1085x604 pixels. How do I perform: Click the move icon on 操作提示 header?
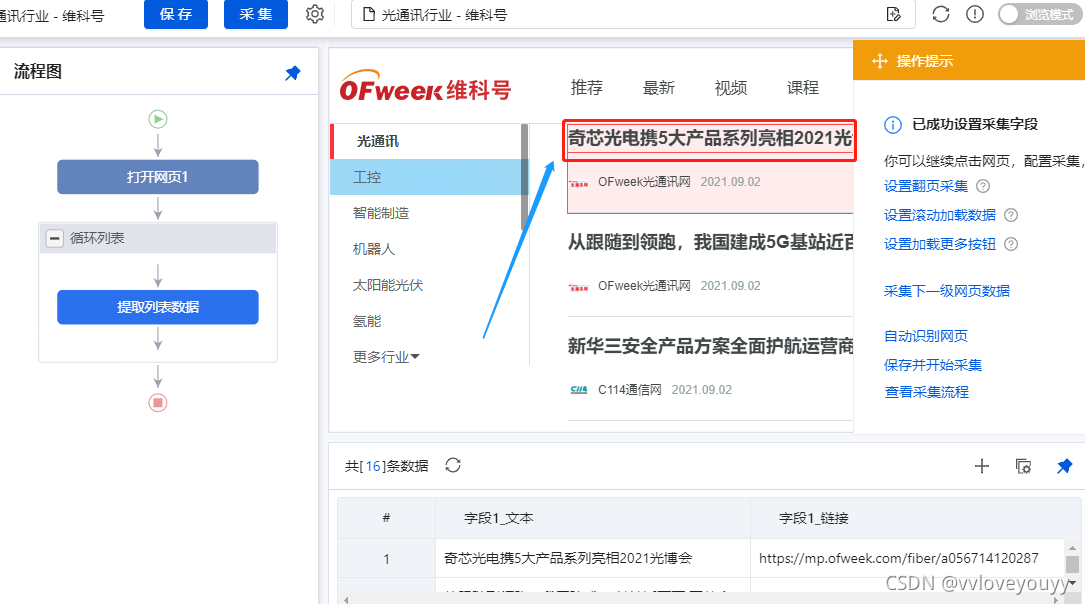[x=879, y=61]
